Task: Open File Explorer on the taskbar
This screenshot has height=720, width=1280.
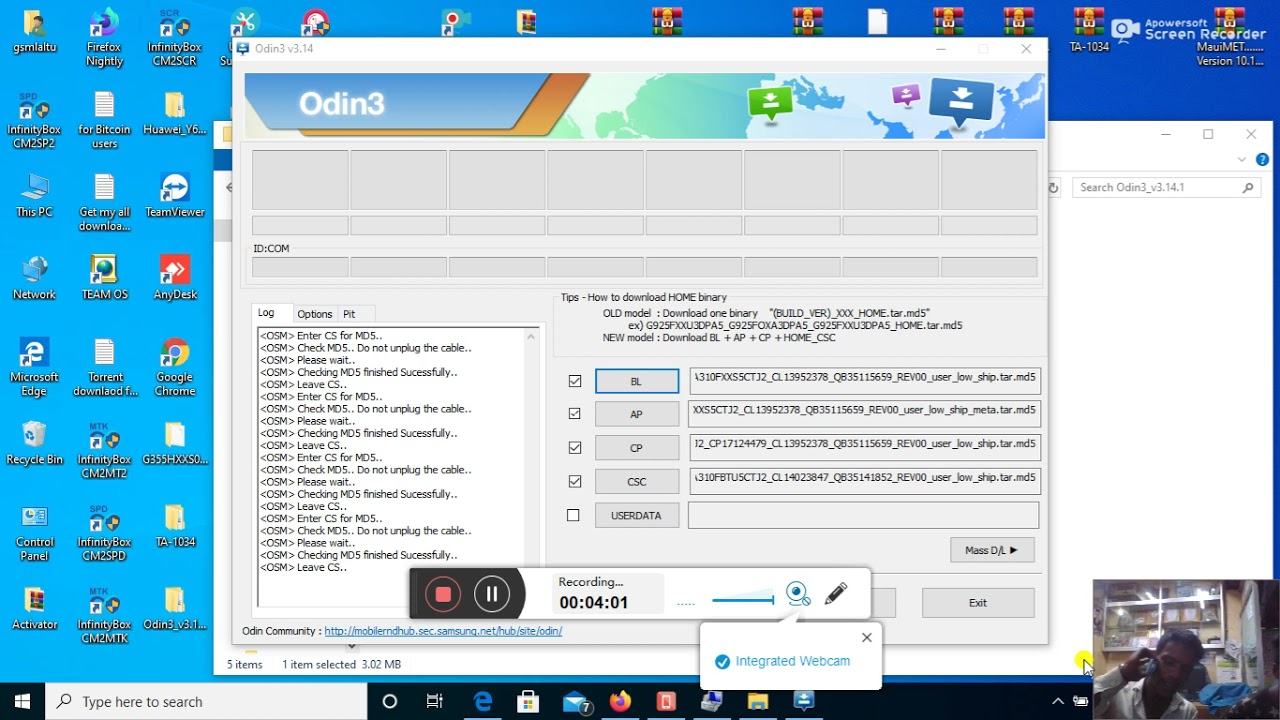Action: pyautogui.click(x=757, y=702)
